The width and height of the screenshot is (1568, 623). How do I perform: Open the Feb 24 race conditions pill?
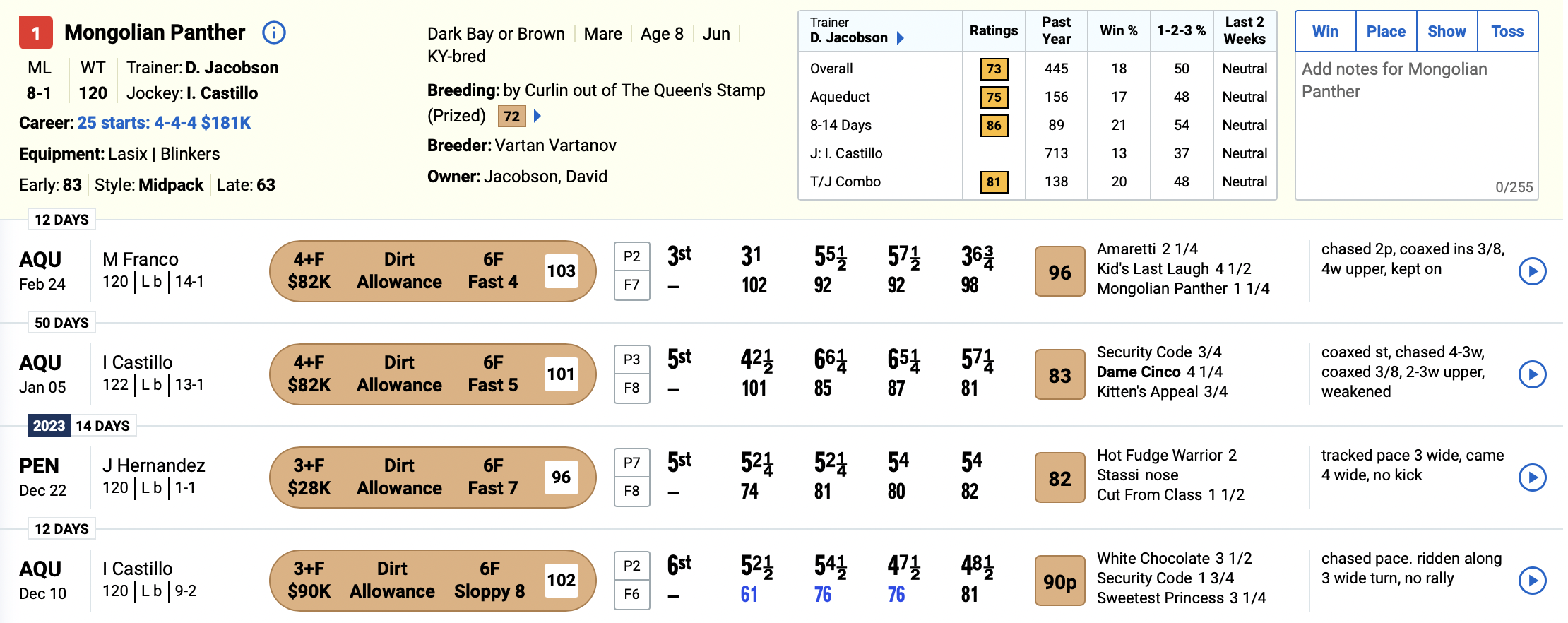(433, 271)
